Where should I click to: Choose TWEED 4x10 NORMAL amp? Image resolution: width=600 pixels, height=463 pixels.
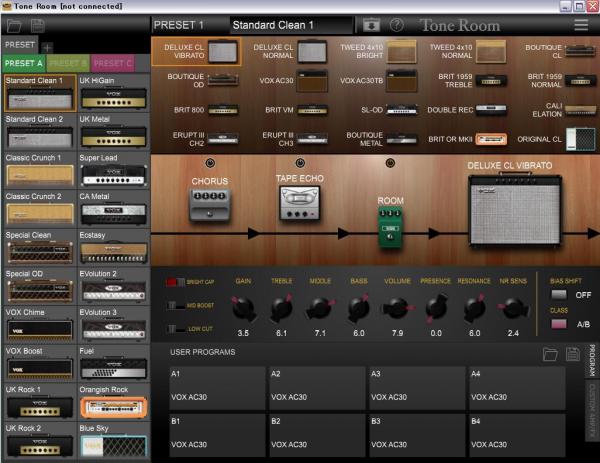tap(468, 52)
